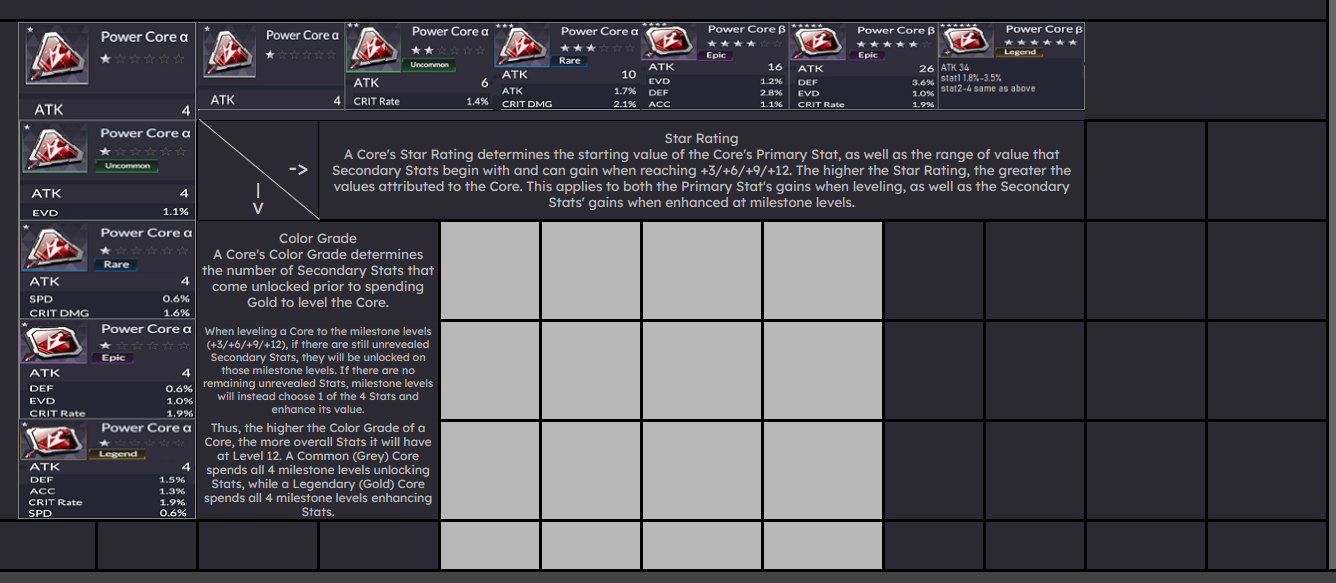Click the 'ATK 10' primary stat row
The image size is (1336, 583).
point(568,75)
